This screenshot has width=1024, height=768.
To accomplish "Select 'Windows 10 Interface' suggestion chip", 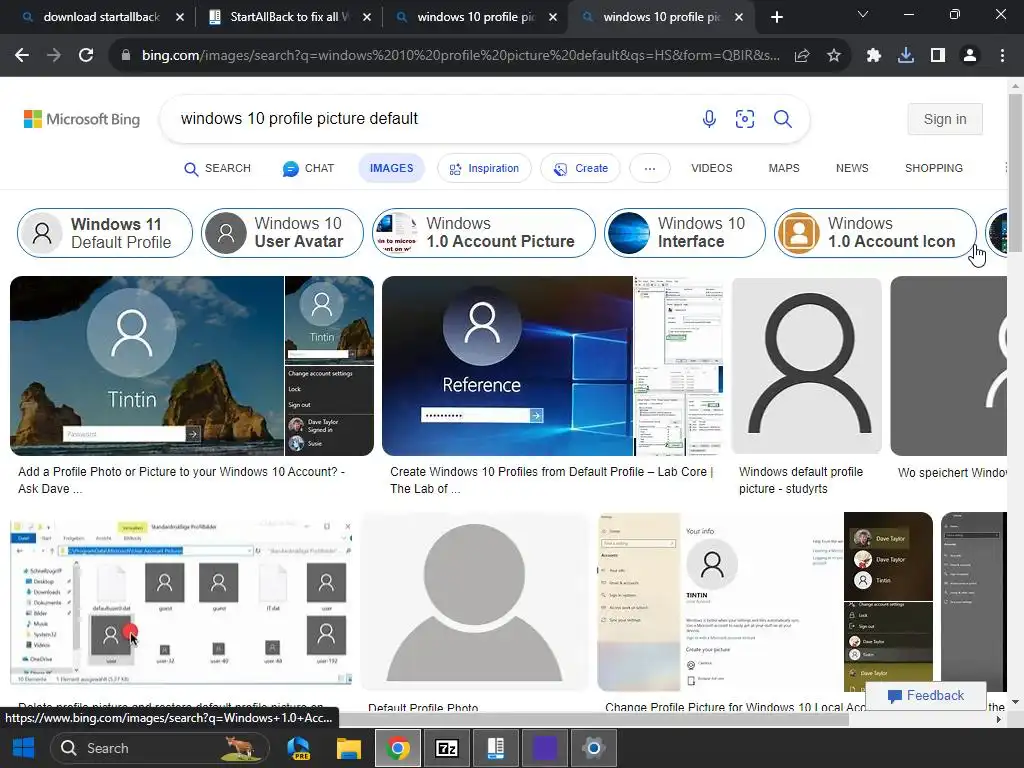I will pyautogui.click(x=684, y=233).
